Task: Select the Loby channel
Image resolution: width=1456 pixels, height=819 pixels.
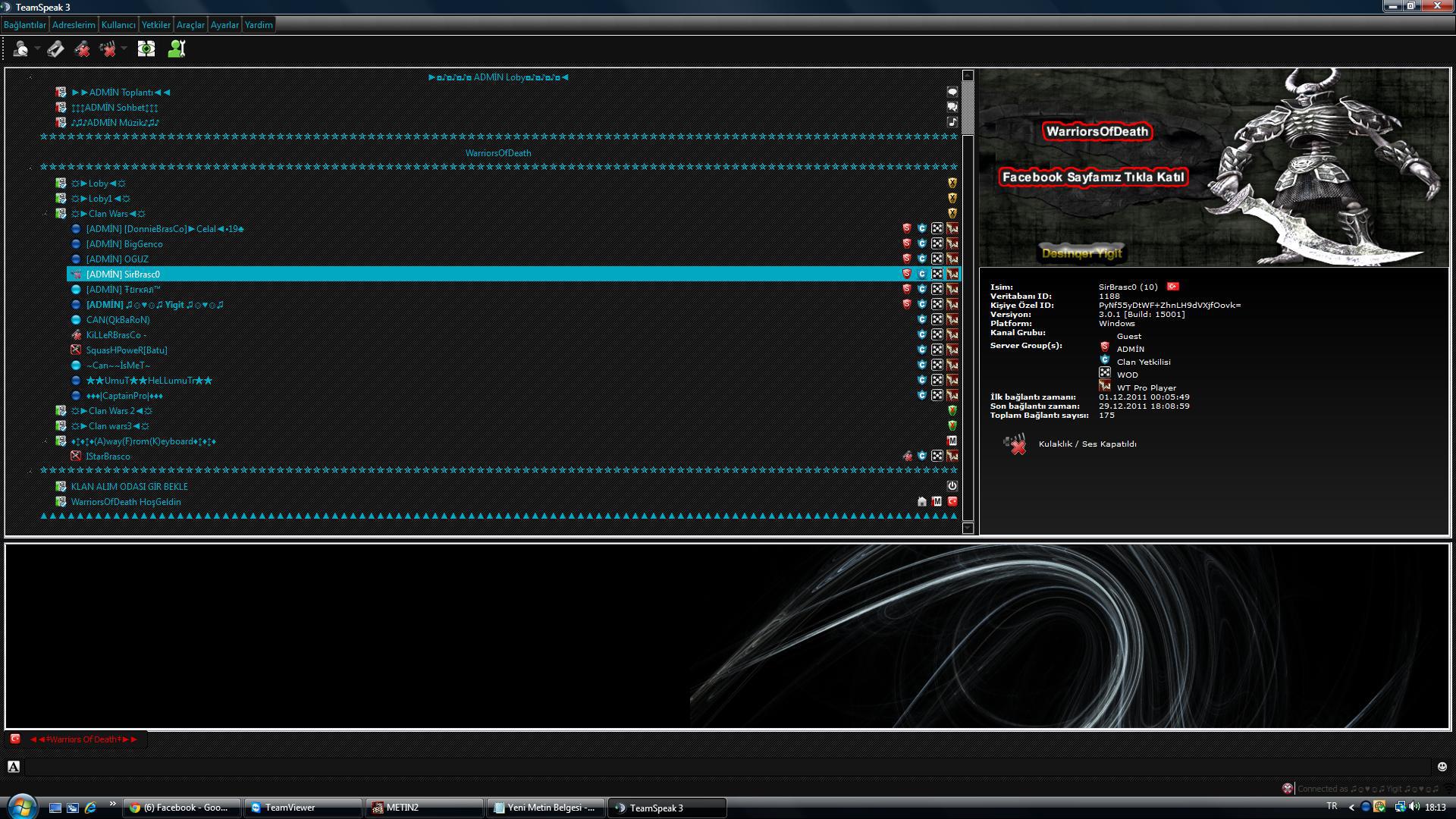Action: tap(99, 184)
